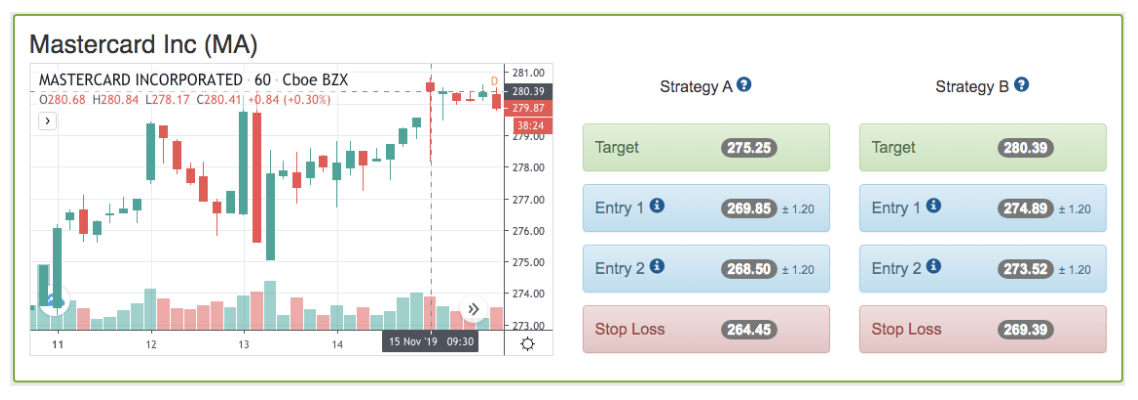Click Strategy B Entry 2 value 273.52
This screenshot has width=1138, height=400.
[1026, 269]
